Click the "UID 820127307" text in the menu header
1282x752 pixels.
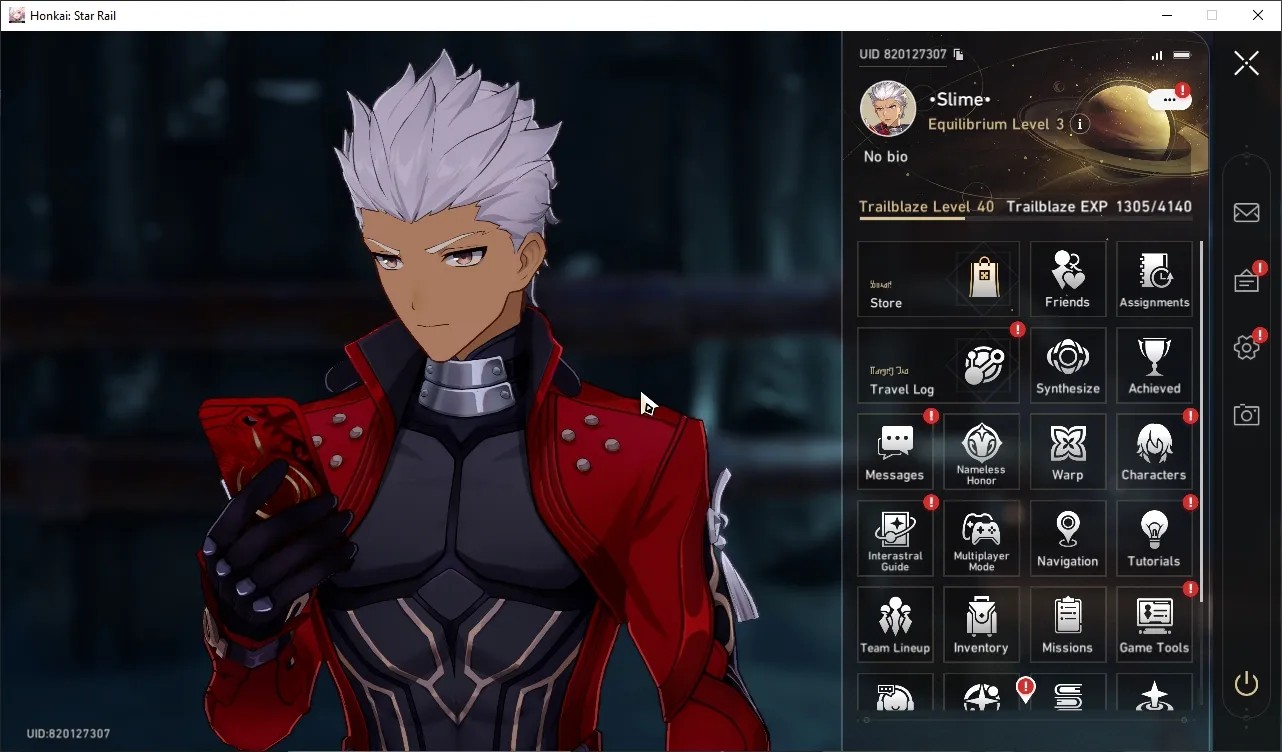(x=903, y=54)
